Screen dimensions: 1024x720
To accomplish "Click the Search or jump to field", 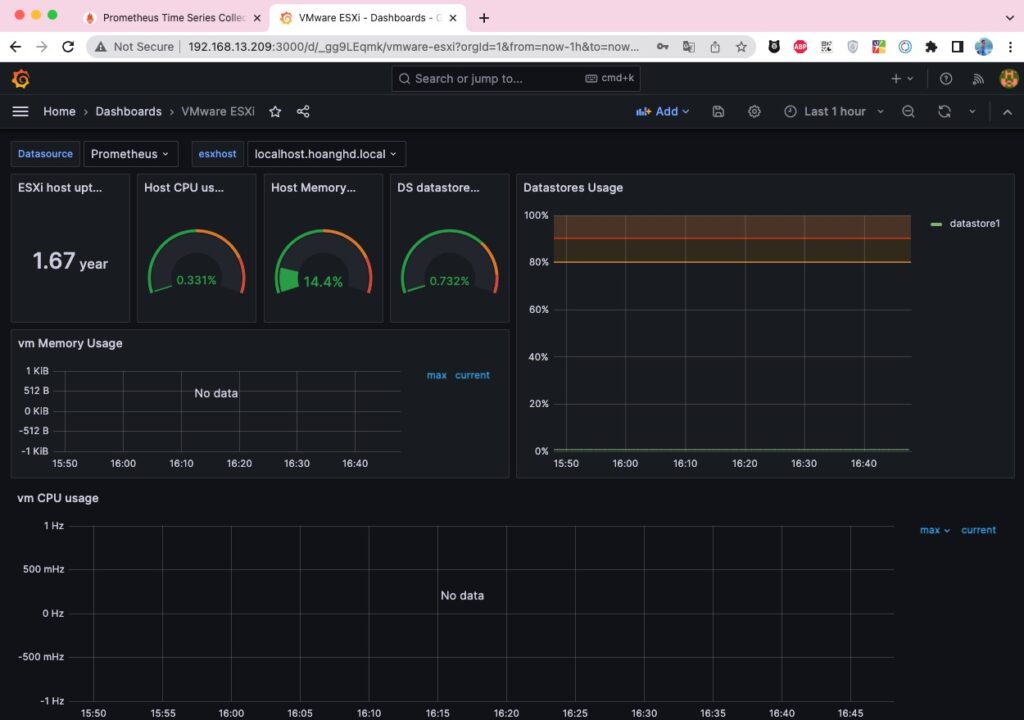I will tap(515, 78).
